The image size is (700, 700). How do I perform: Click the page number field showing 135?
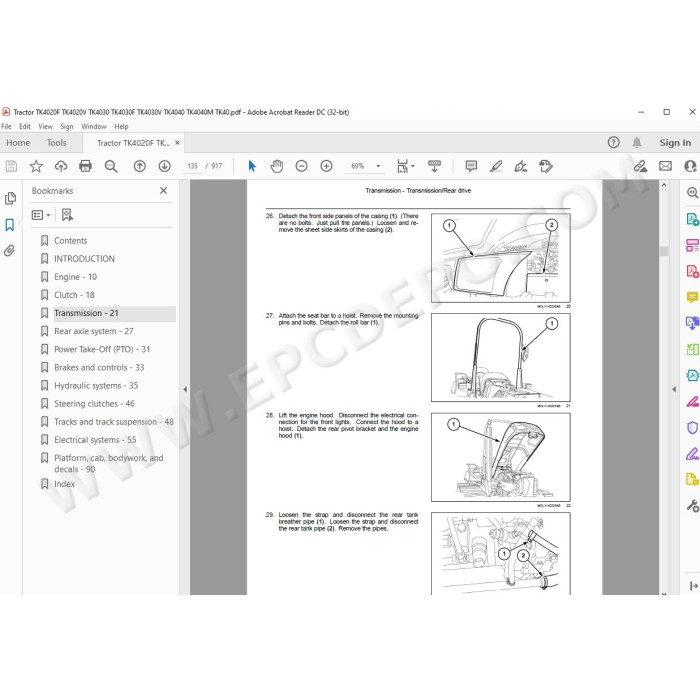(192, 167)
